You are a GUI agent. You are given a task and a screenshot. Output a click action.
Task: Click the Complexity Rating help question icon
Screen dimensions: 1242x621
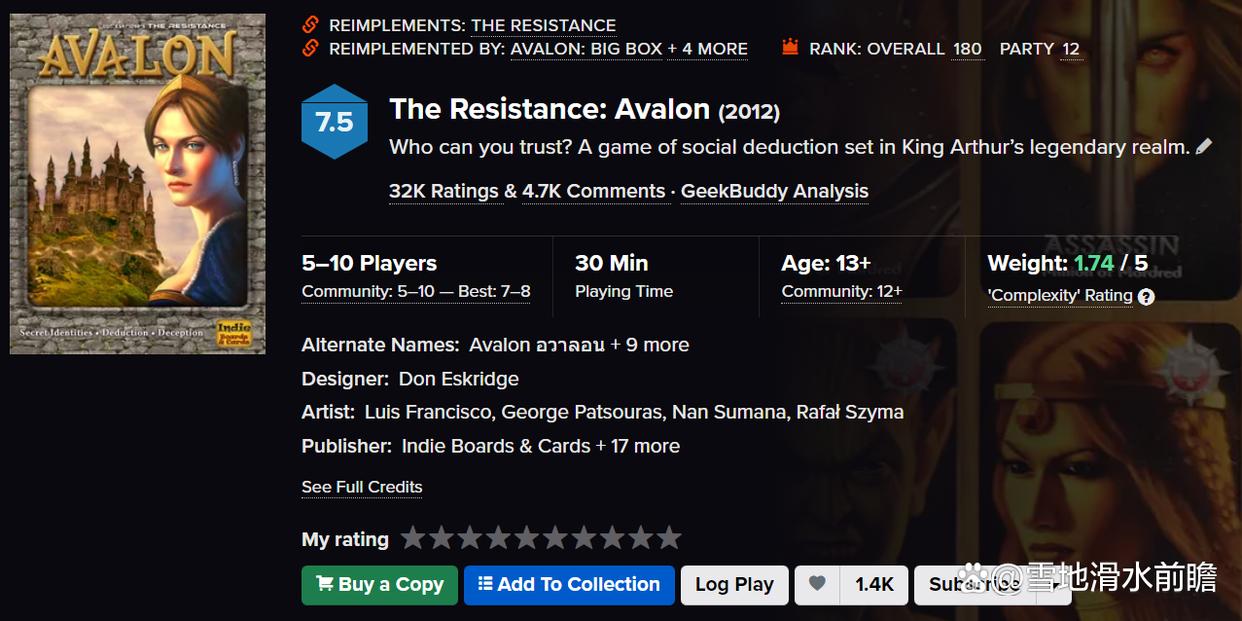[1146, 296]
